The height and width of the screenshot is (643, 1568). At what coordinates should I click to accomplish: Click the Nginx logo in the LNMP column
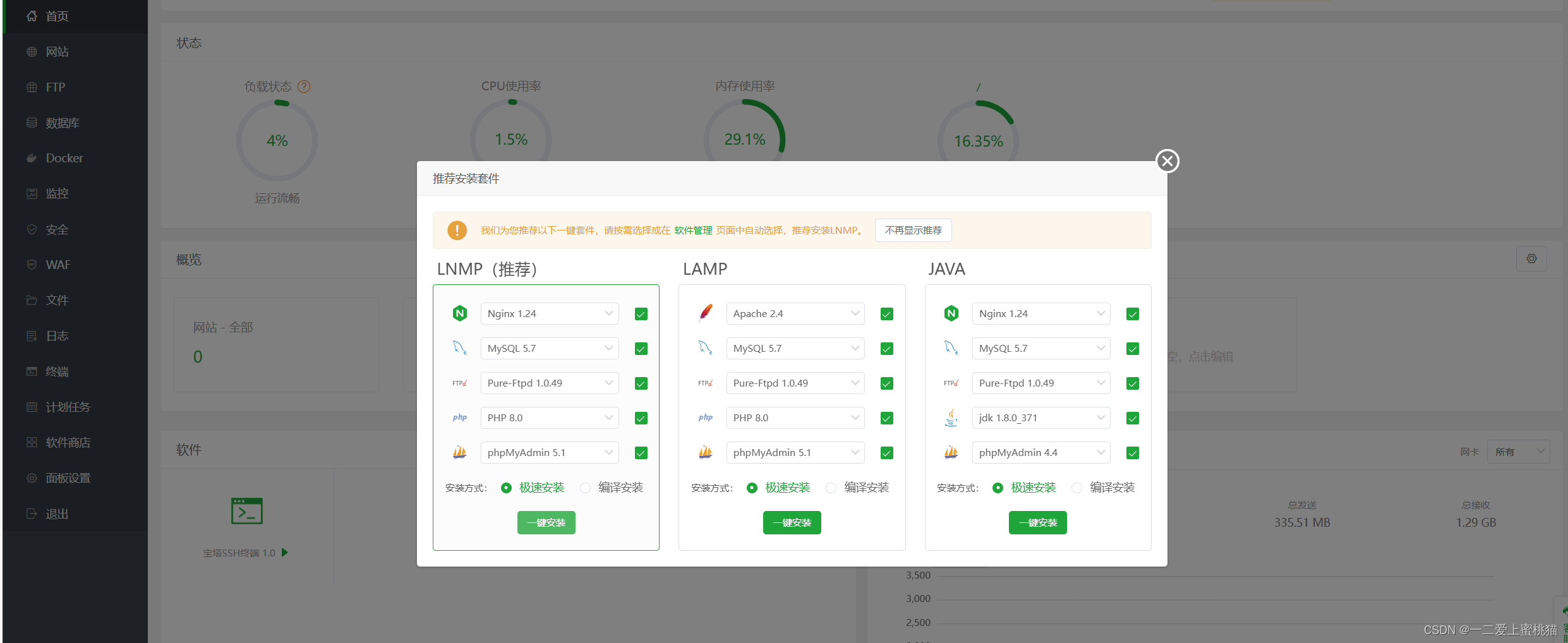(460, 313)
